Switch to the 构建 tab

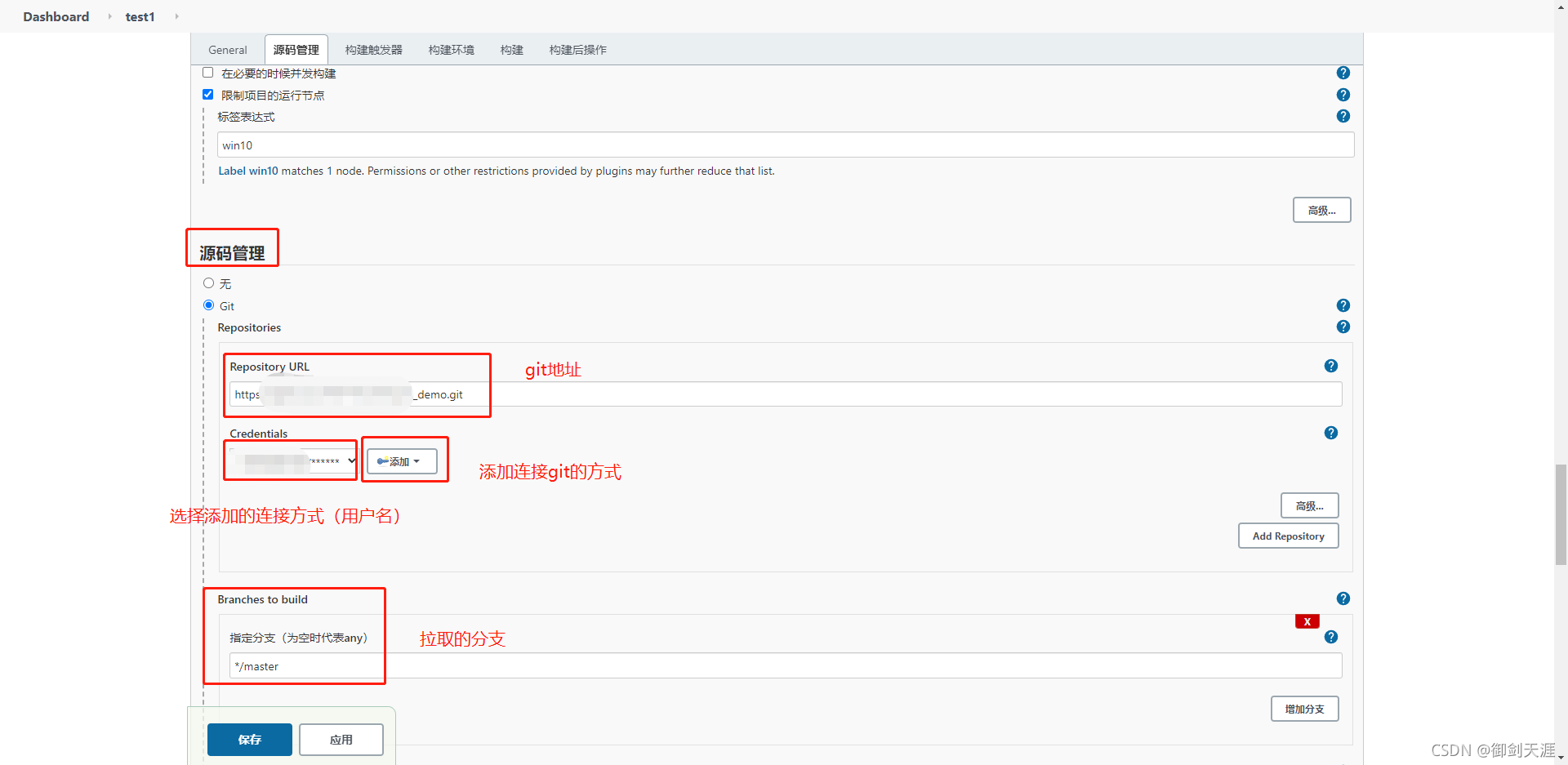pos(511,50)
